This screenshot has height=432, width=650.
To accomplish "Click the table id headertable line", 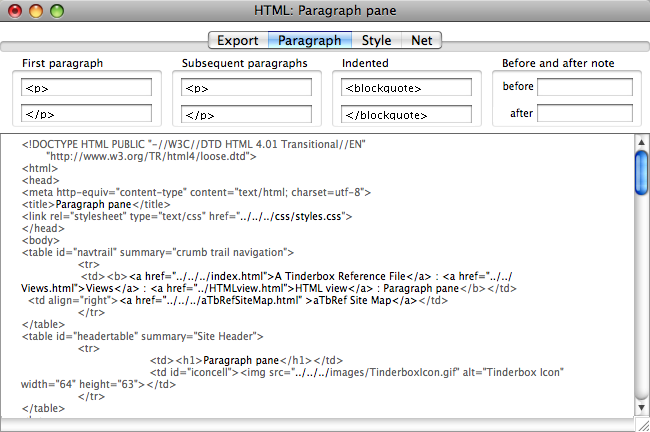I will pos(142,336).
